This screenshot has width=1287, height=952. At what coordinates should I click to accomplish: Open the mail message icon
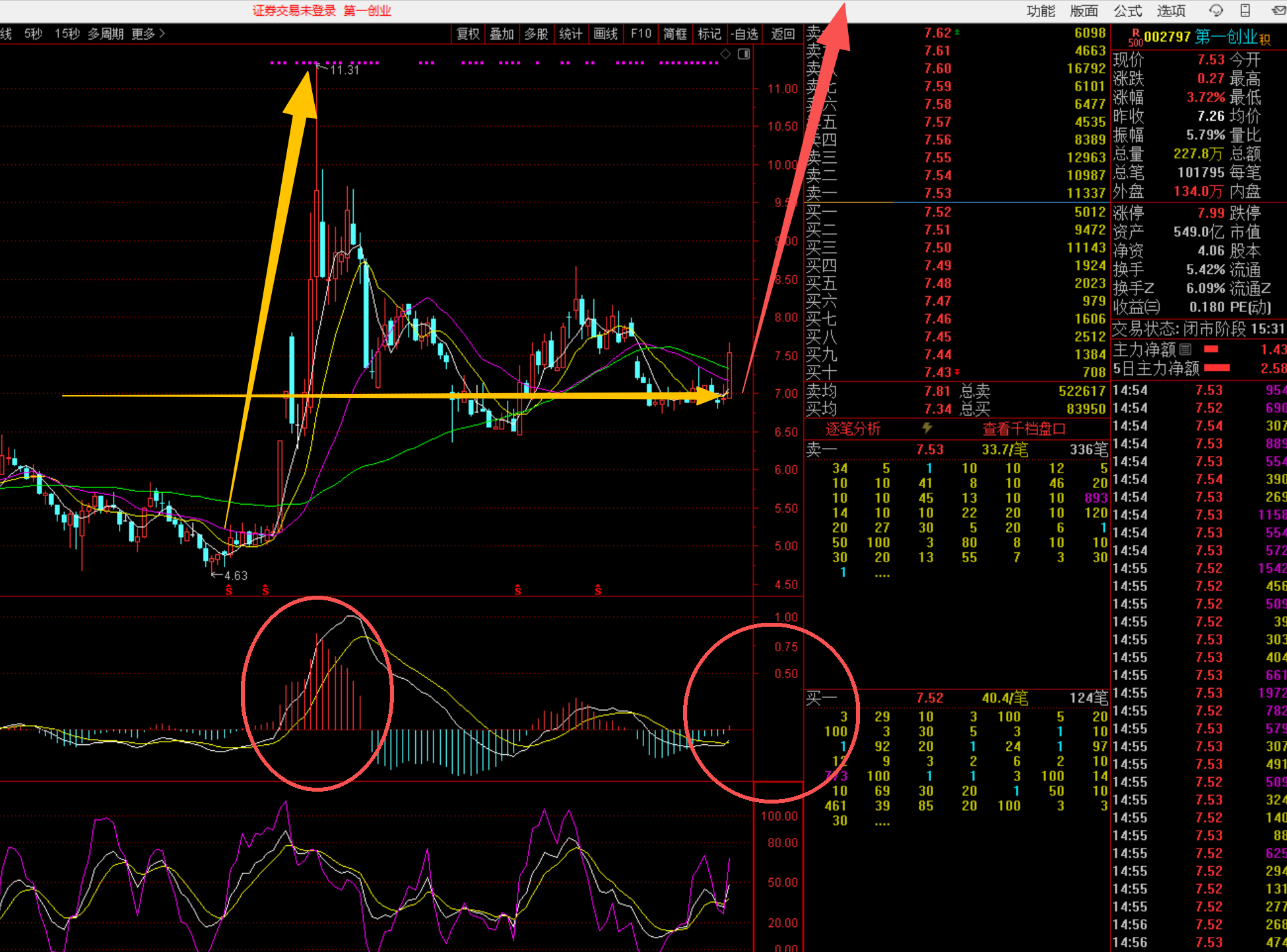[x=1278, y=11]
